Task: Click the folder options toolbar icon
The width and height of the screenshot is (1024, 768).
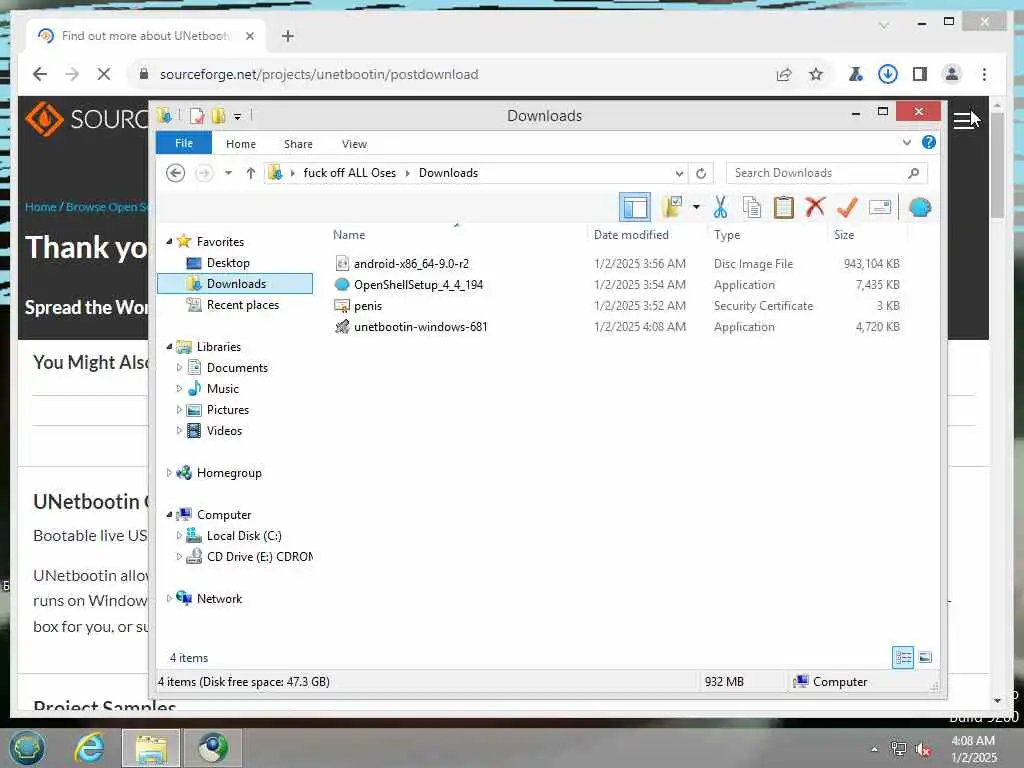Action: coord(672,208)
